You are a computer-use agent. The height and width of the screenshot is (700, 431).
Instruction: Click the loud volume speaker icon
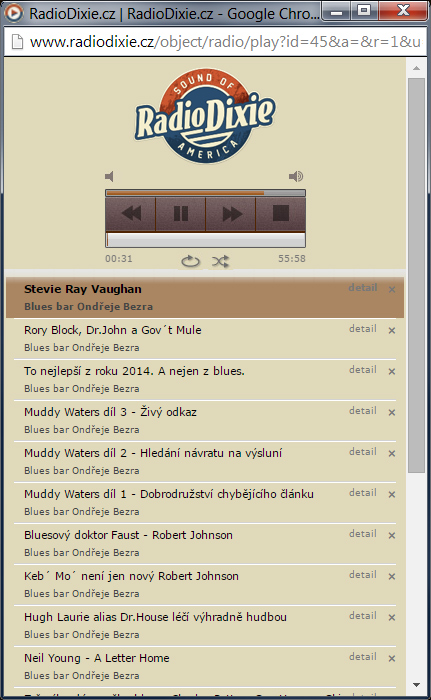tap(296, 176)
